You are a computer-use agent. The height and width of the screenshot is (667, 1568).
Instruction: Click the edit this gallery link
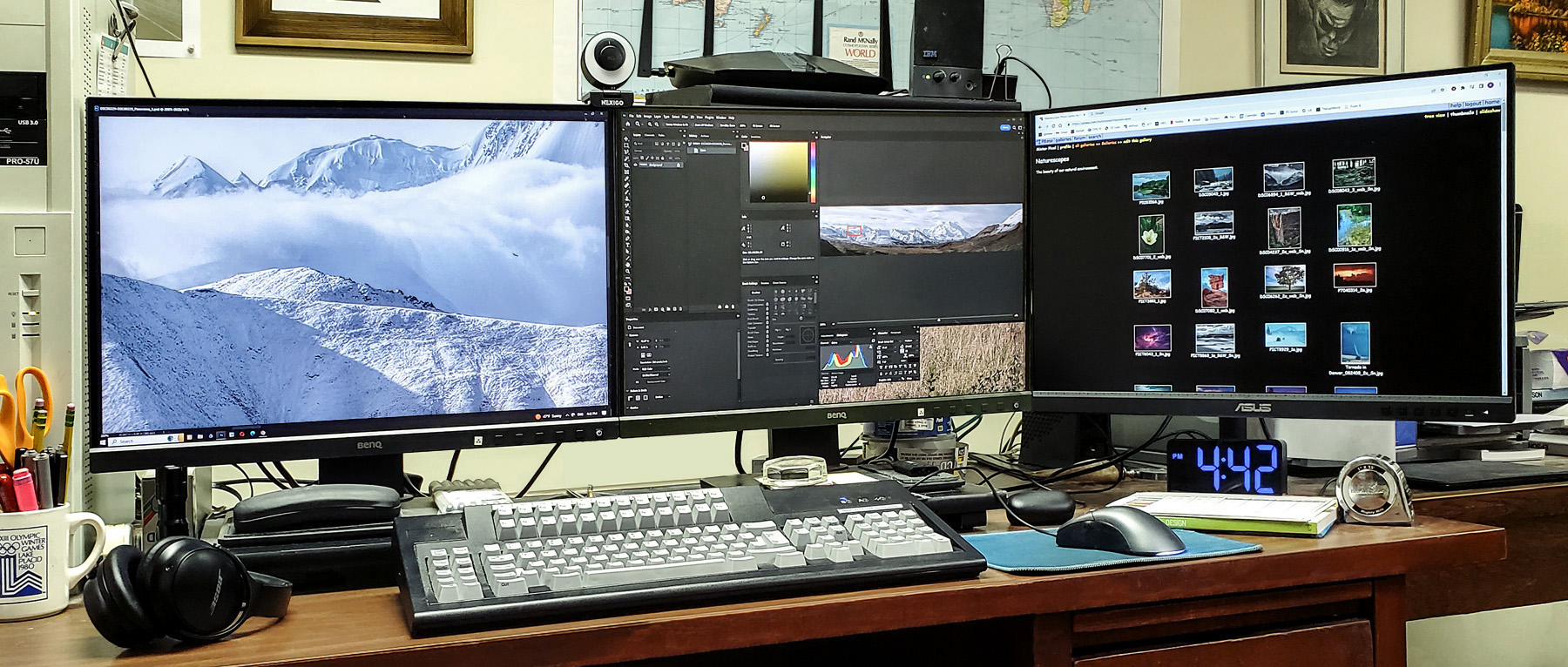tap(1138, 141)
